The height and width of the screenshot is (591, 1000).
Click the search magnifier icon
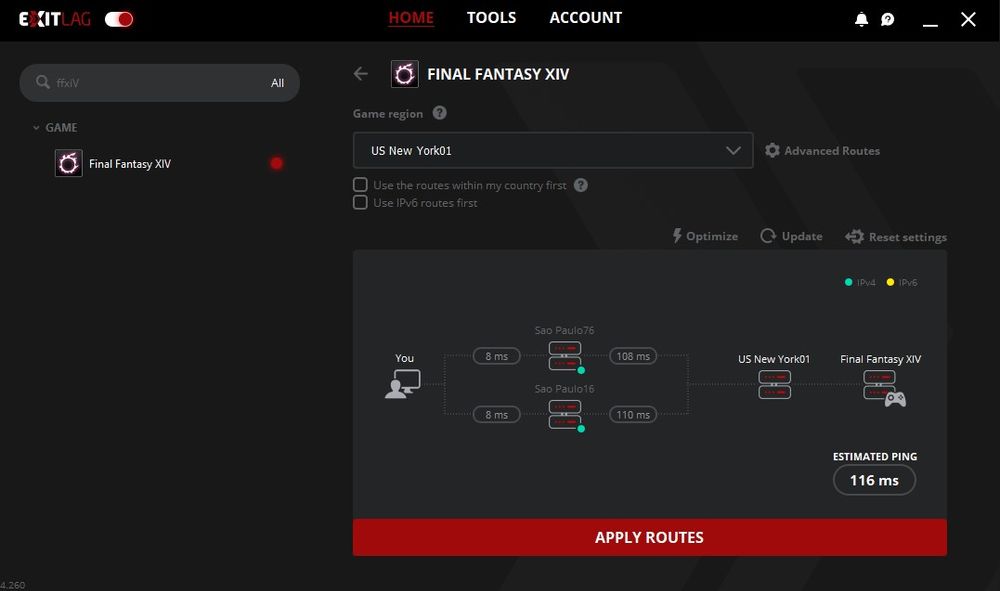click(43, 82)
